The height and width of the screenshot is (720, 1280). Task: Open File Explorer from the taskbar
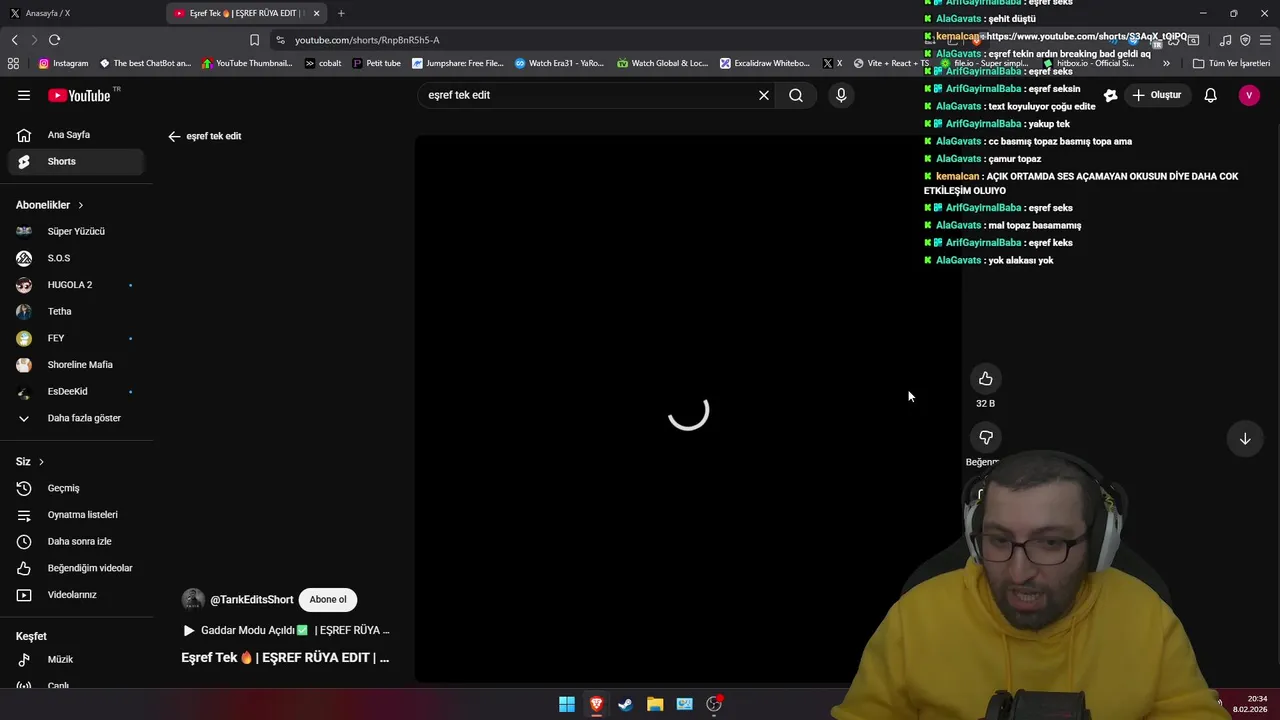click(655, 704)
